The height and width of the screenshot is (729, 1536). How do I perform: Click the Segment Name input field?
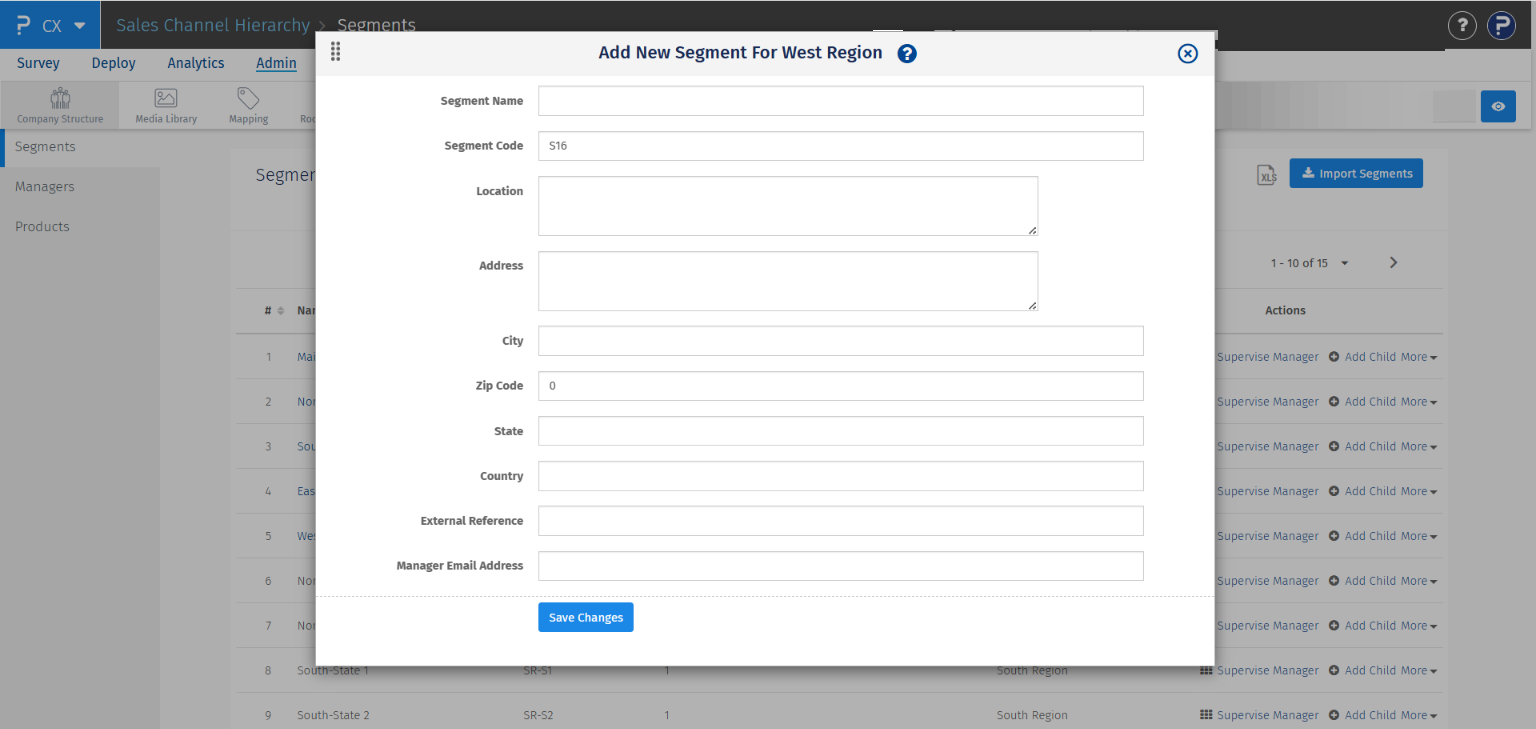click(x=840, y=100)
